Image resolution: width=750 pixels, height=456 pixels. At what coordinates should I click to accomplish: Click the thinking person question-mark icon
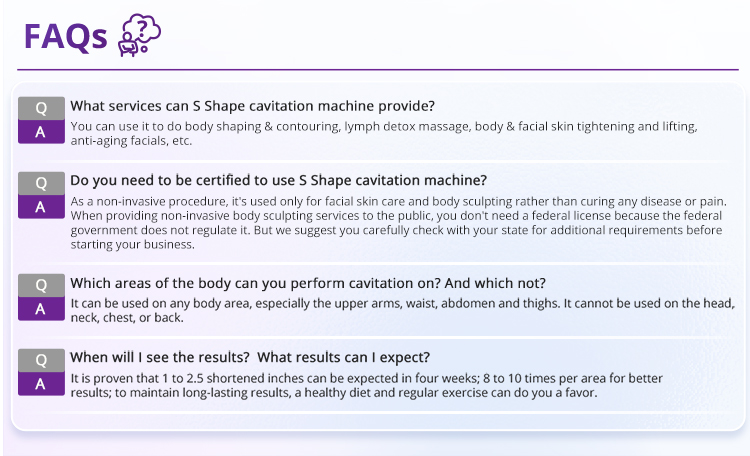coord(139,35)
